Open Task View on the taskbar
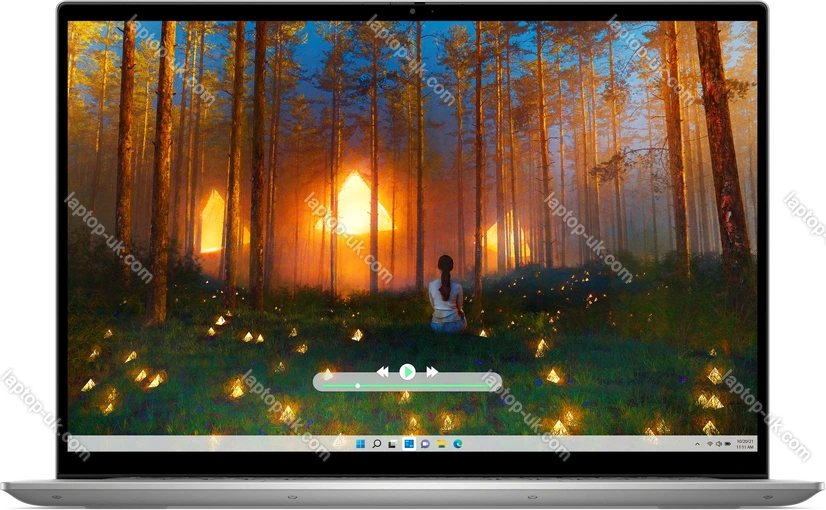 click(393, 443)
